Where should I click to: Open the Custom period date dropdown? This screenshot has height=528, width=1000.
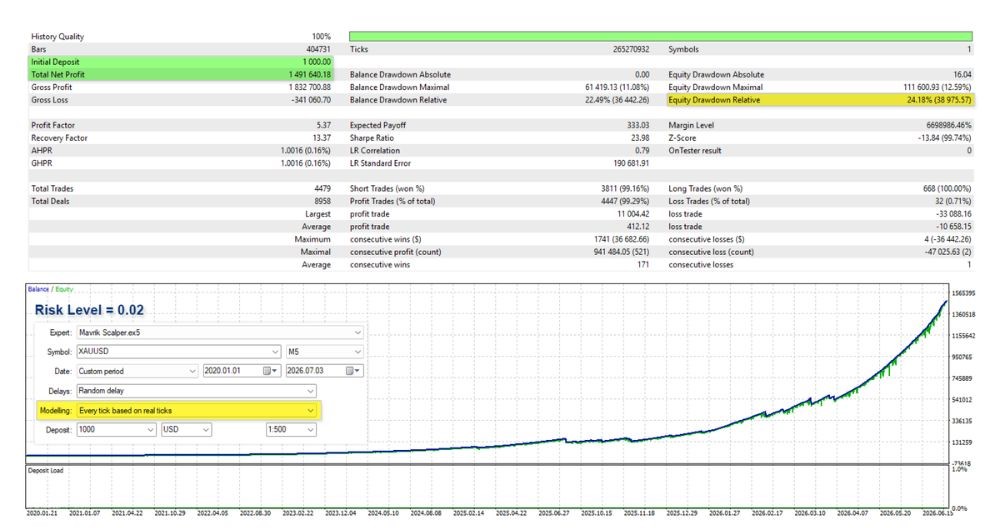tap(137, 370)
